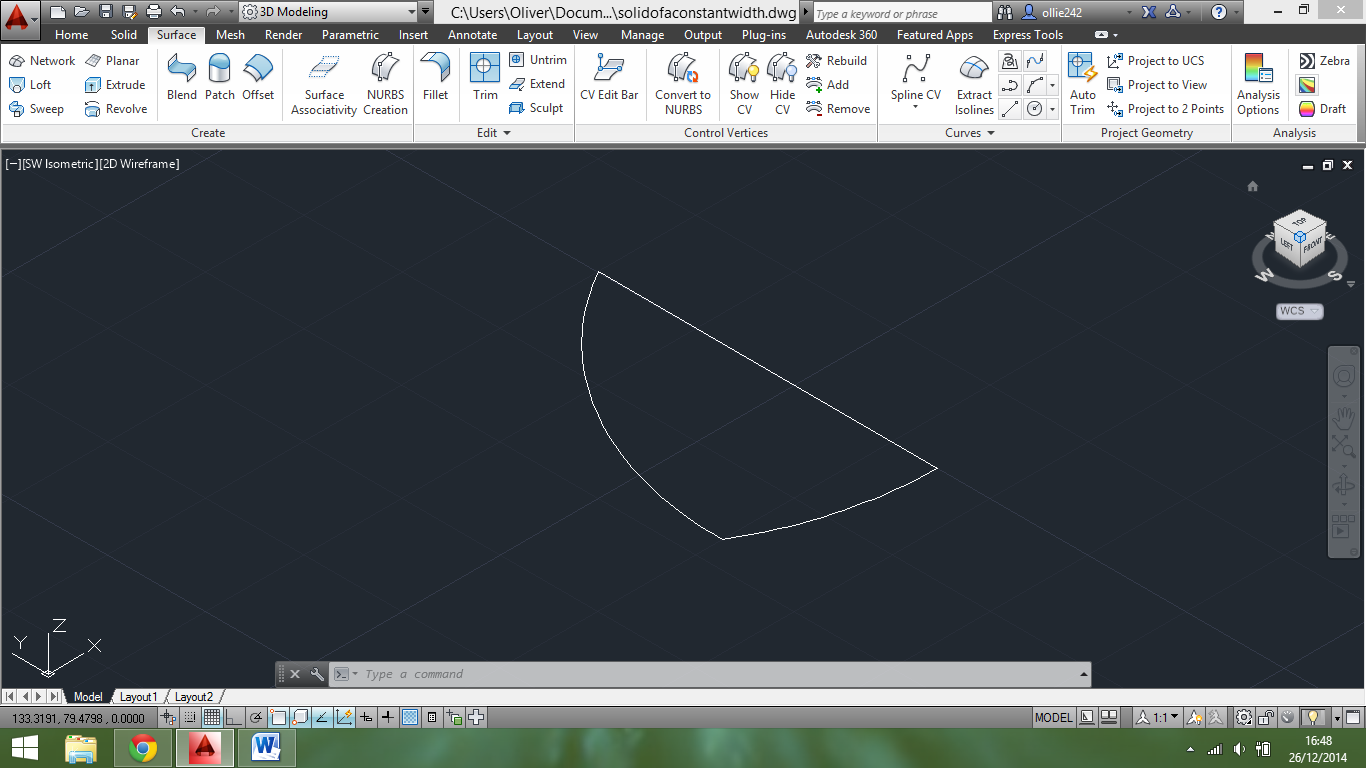Rebuild the control vertices
The image size is (1366, 768).
pyautogui.click(x=837, y=61)
